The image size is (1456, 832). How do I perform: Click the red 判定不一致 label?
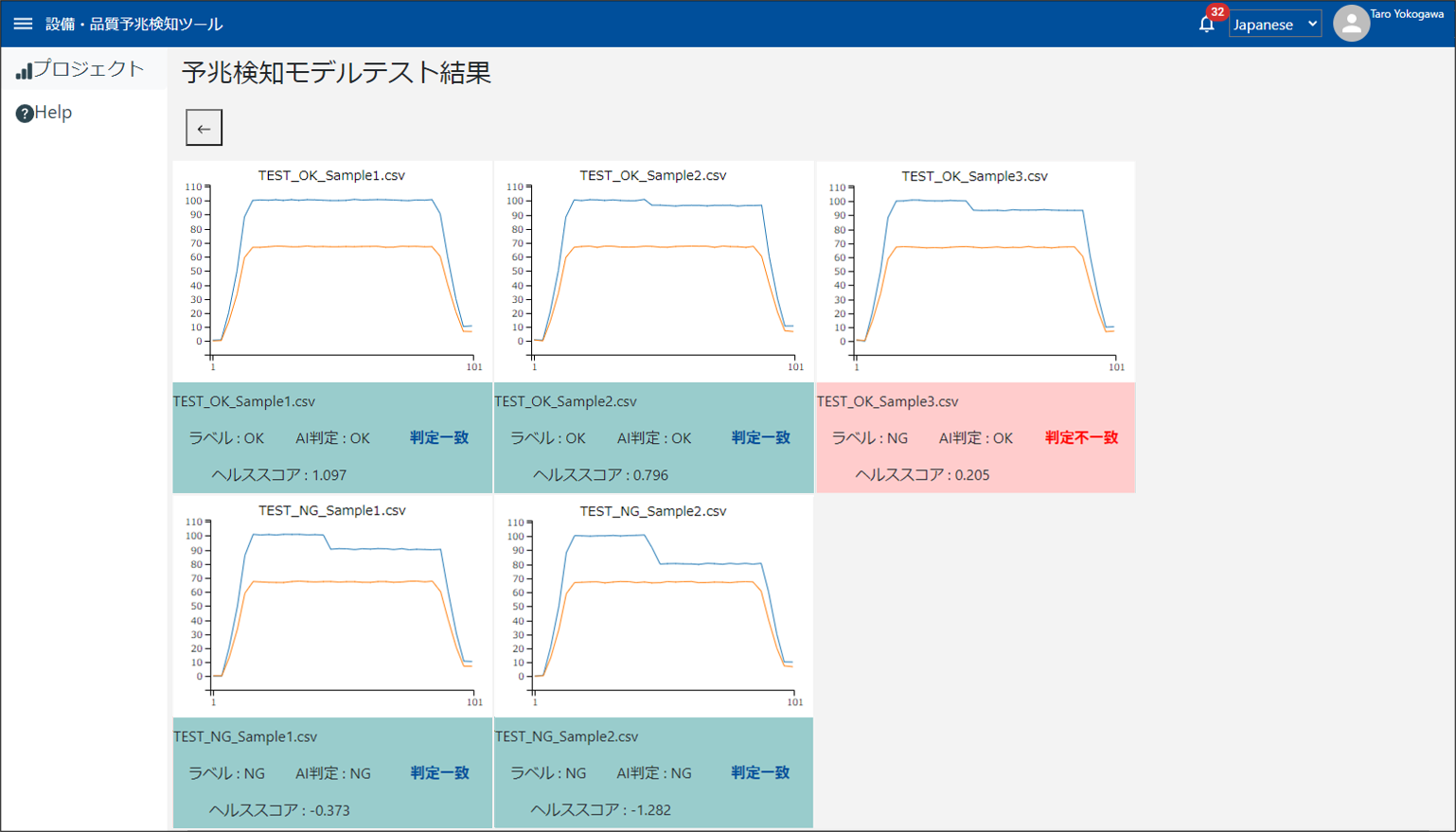pyautogui.click(x=1081, y=438)
